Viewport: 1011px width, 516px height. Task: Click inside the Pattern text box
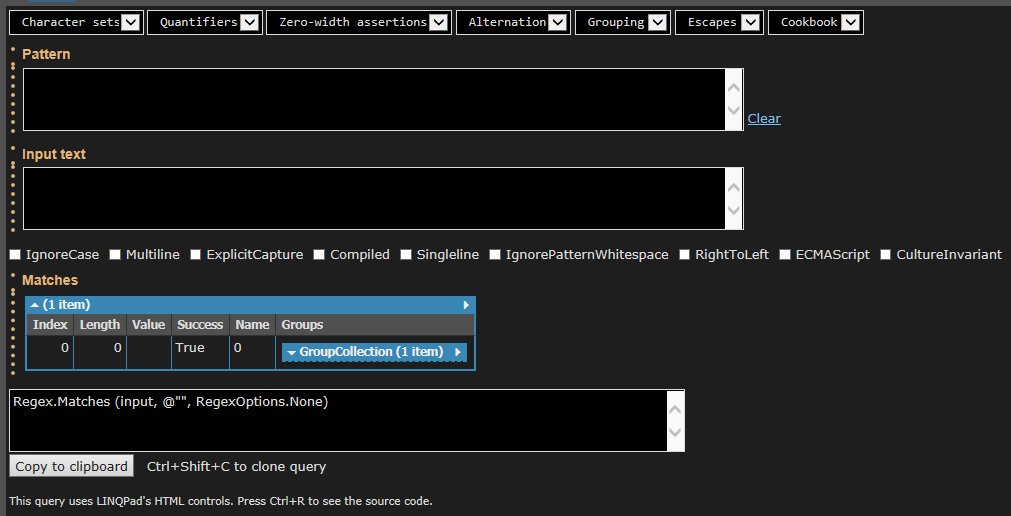[x=372, y=99]
